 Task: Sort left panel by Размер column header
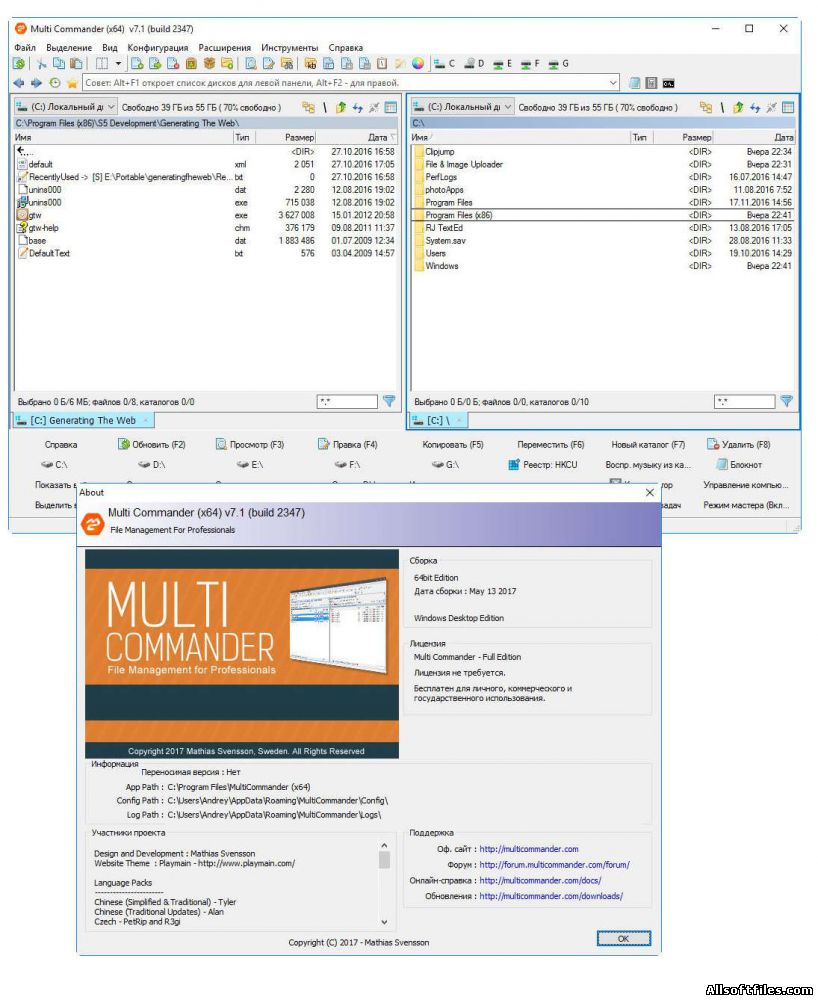285,137
